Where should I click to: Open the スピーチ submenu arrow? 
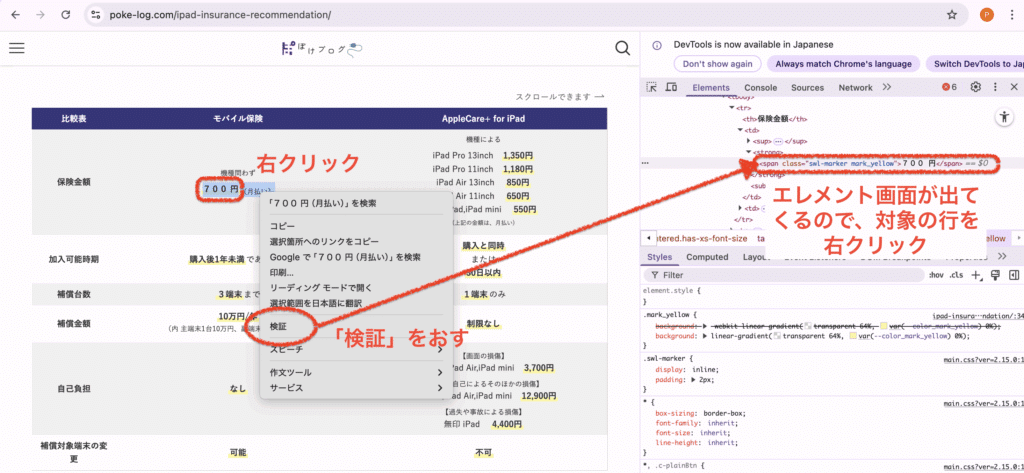[440, 350]
